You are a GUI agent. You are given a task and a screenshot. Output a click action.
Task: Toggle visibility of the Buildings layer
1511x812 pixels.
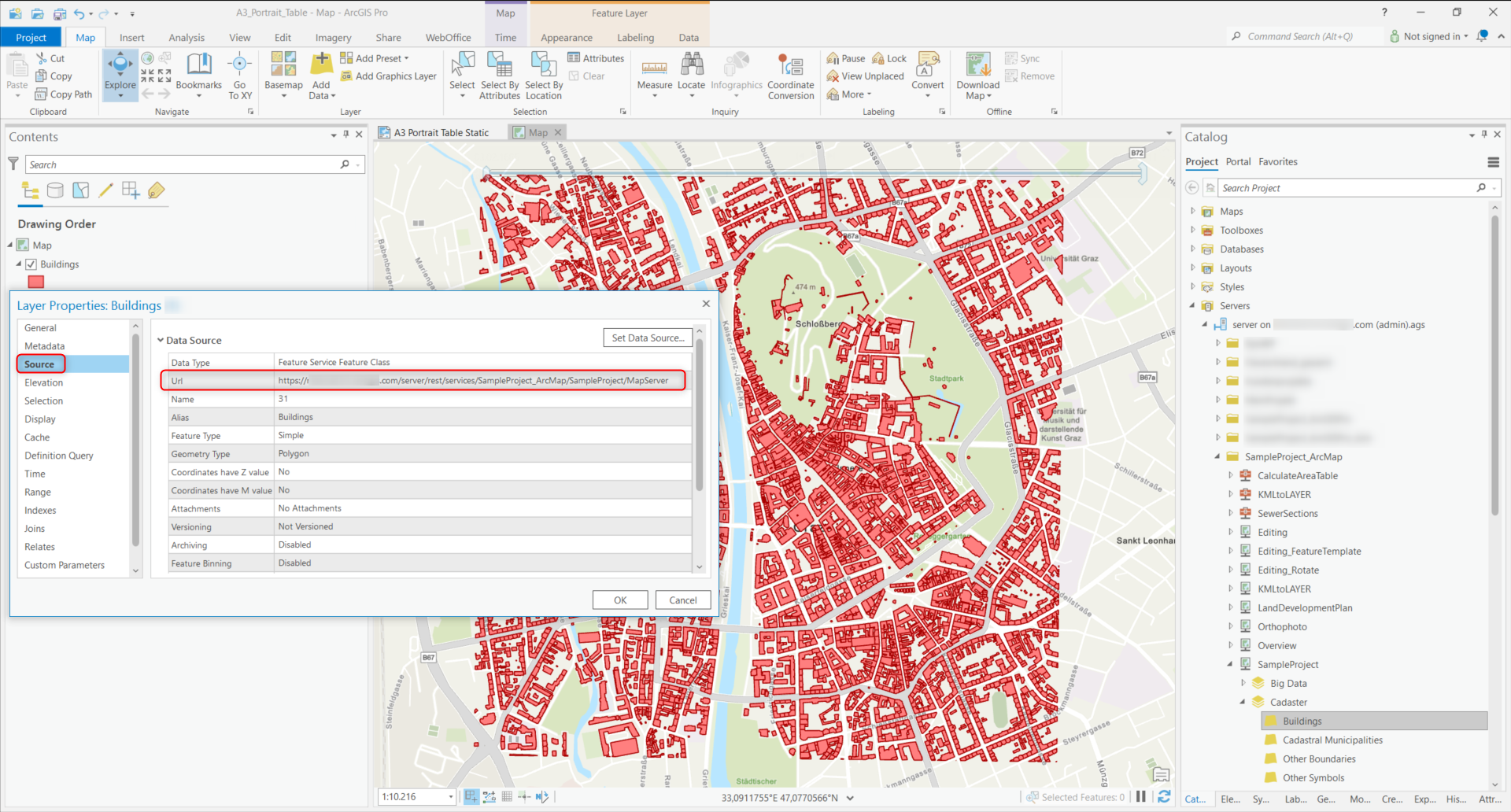coord(32,264)
